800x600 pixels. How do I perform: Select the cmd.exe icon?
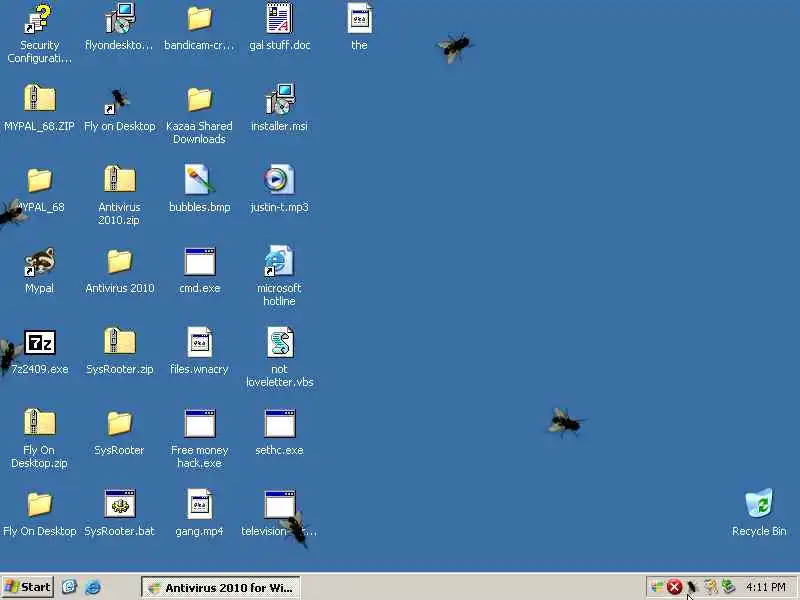coord(199,262)
